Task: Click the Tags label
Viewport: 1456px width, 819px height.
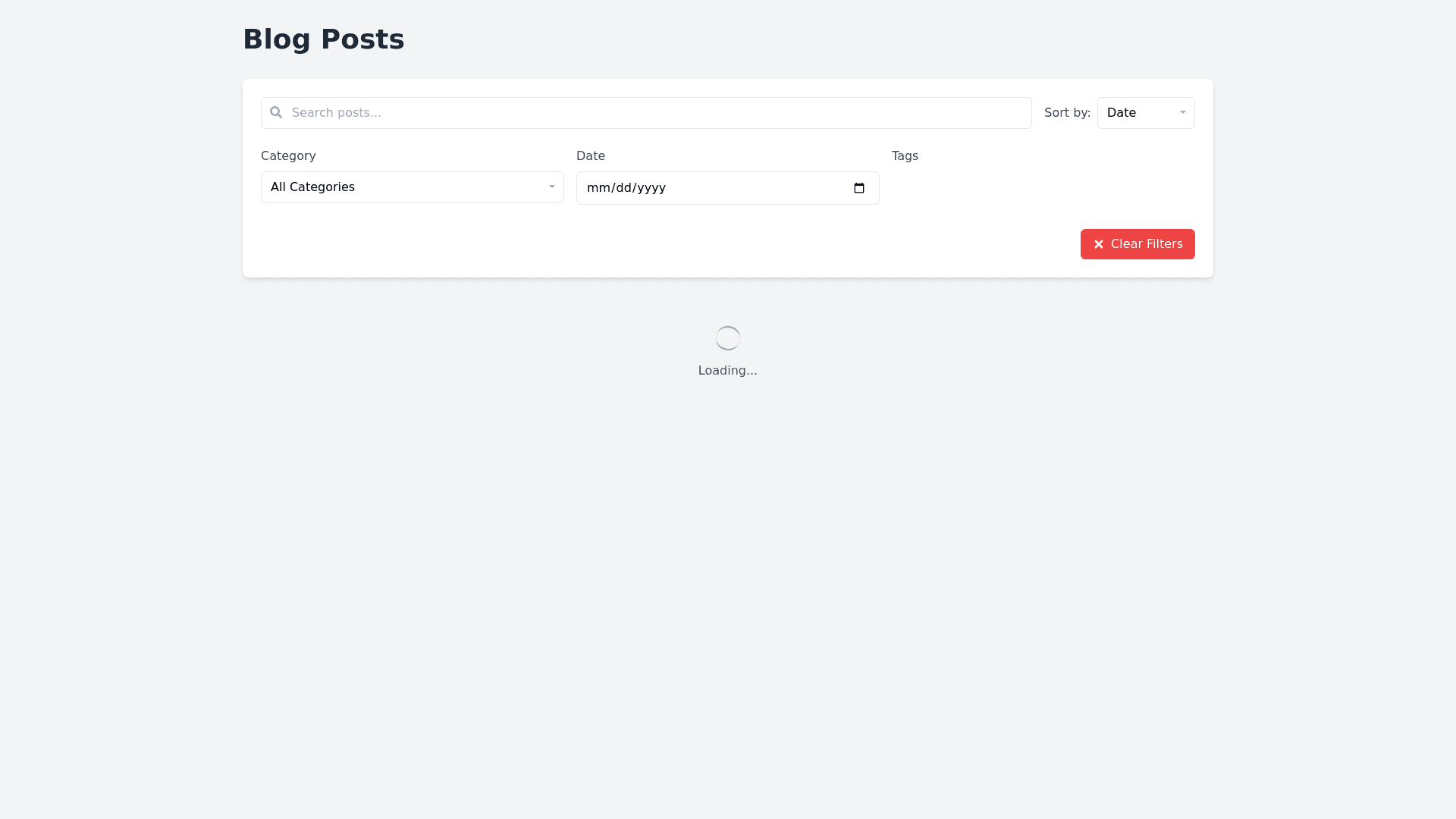Action: coord(905,155)
